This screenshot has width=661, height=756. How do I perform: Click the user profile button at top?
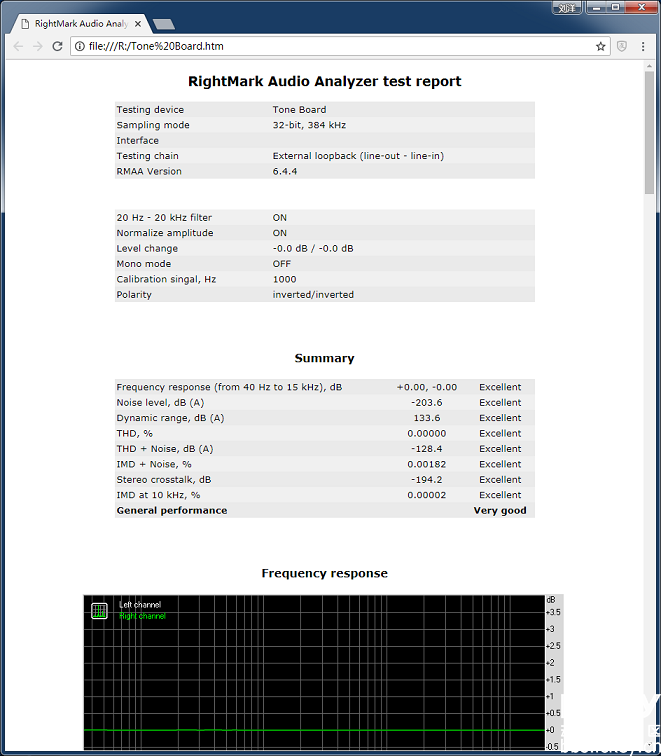coord(567,8)
